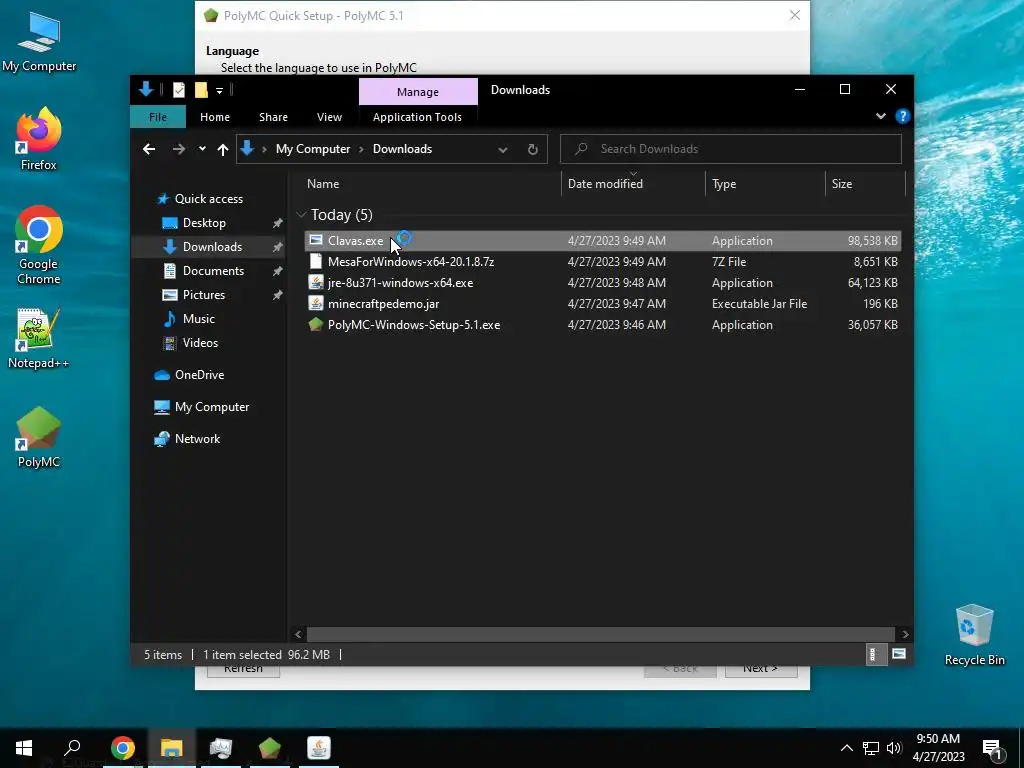Launch Firefox from the desktop
1024x768 pixels.
(39, 139)
